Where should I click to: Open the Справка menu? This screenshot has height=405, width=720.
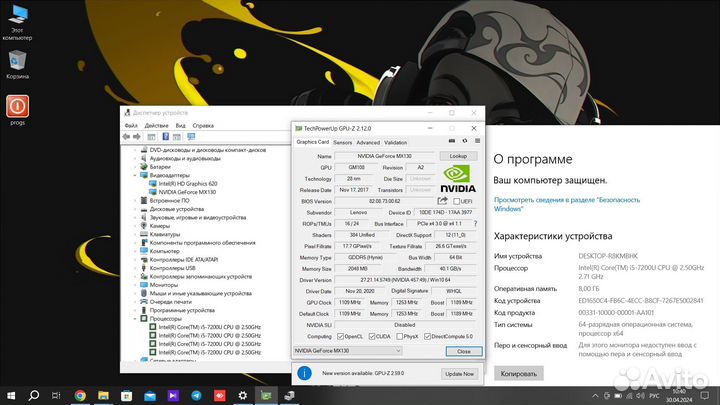click(x=203, y=125)
